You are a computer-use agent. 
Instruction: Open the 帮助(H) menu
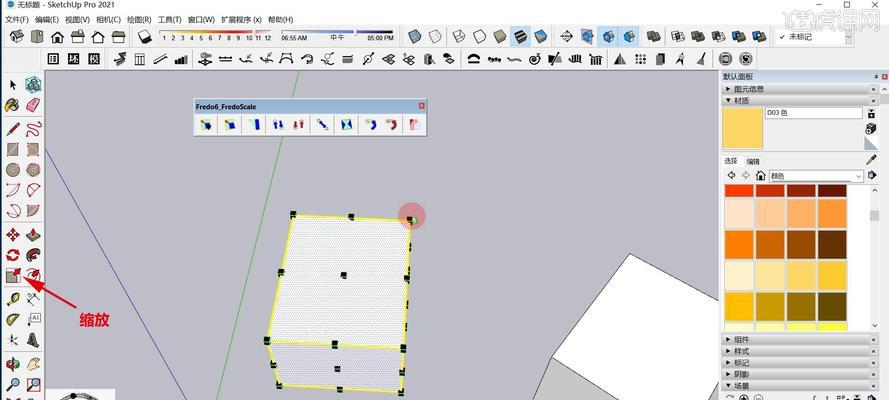point(280,20)
